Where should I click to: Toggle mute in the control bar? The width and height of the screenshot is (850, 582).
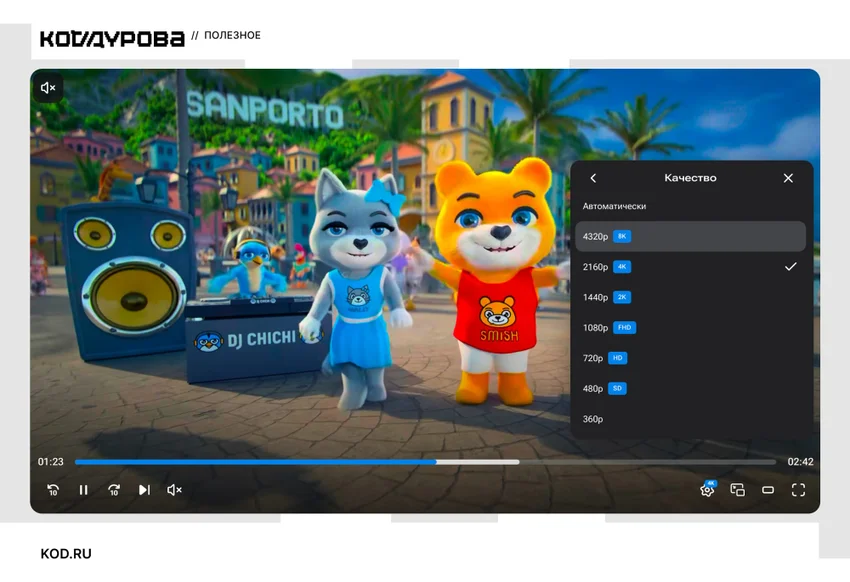tap(174, 490)
